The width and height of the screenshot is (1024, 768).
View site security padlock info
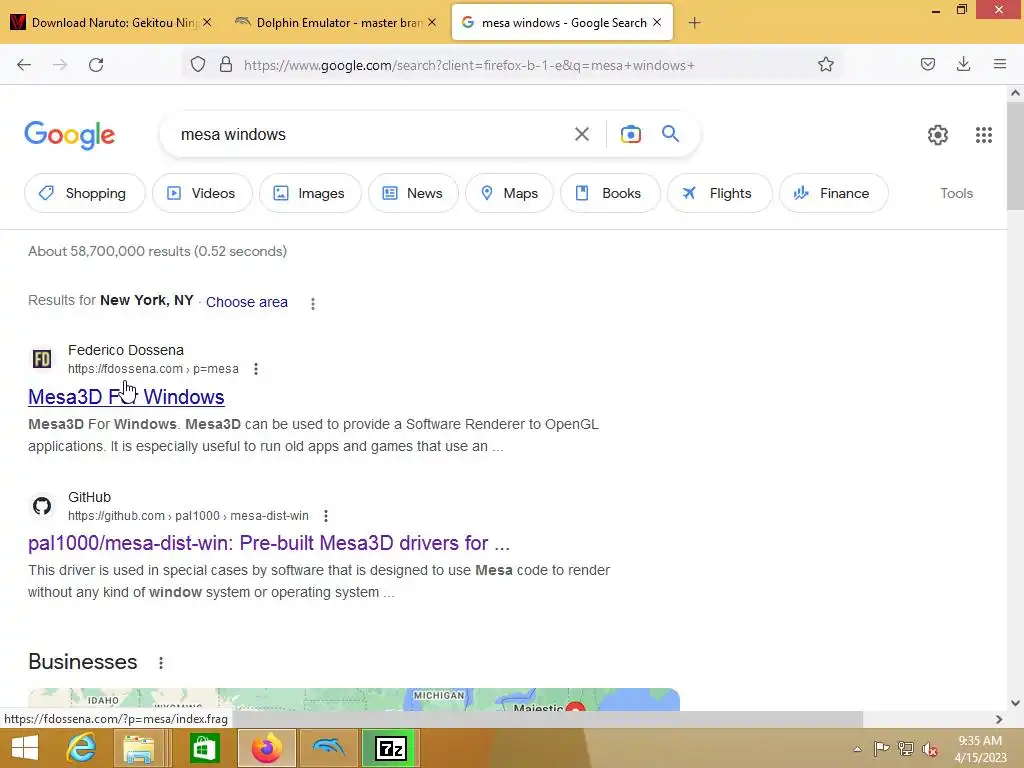pos(226,64)
